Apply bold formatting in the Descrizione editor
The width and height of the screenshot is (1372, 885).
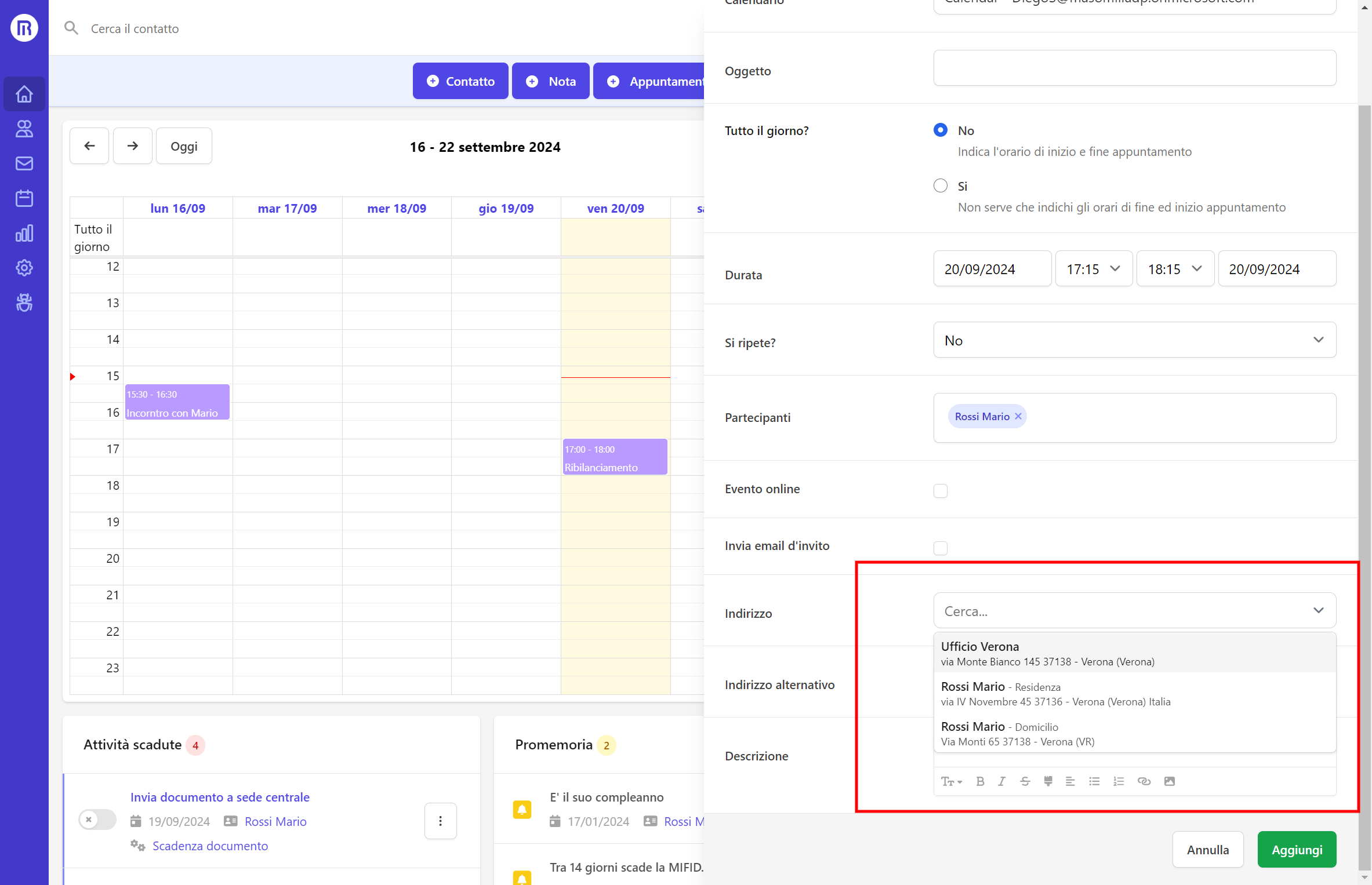tap(980, 781)
